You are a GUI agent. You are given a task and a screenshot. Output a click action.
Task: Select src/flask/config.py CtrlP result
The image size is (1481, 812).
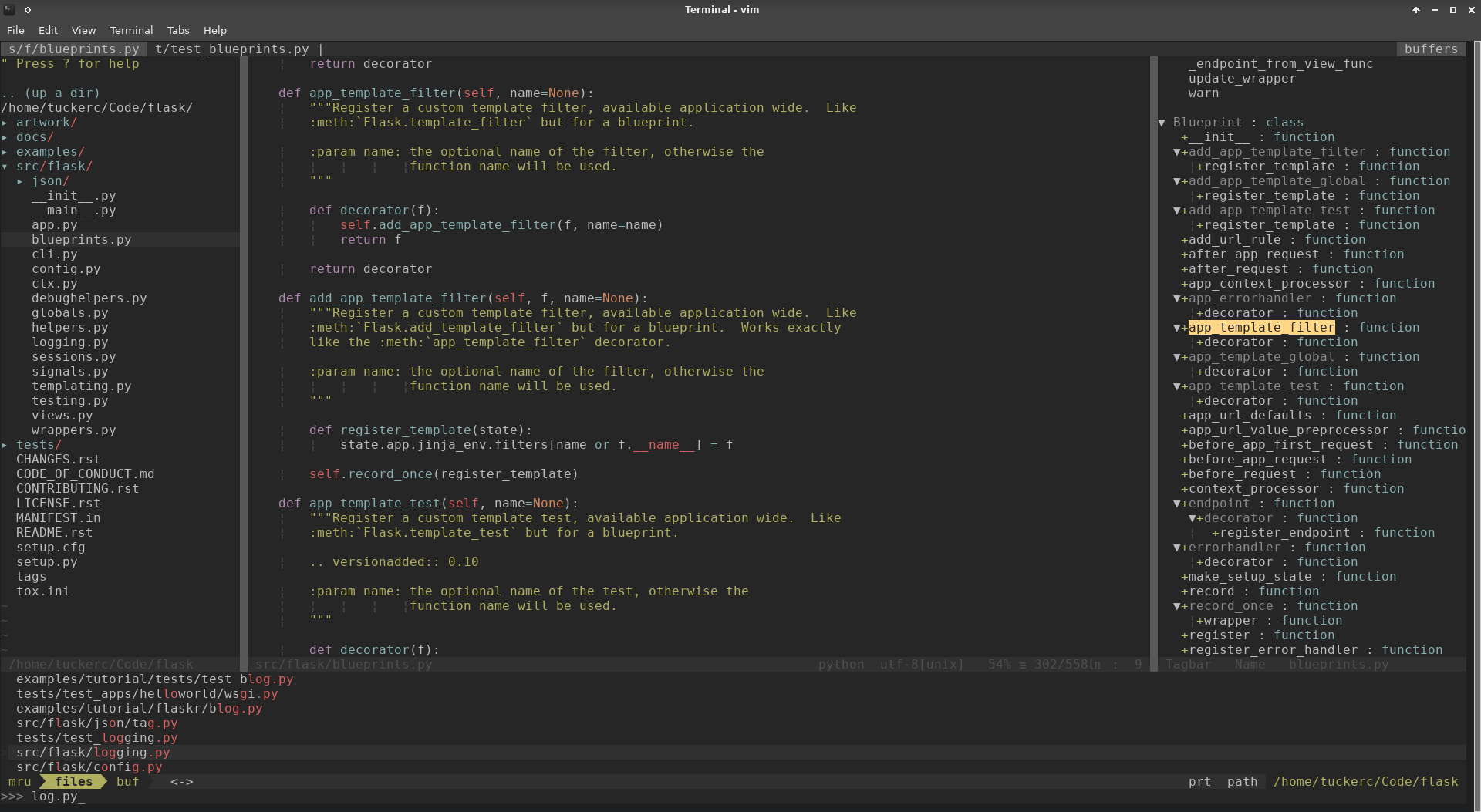tap(89, 767)
